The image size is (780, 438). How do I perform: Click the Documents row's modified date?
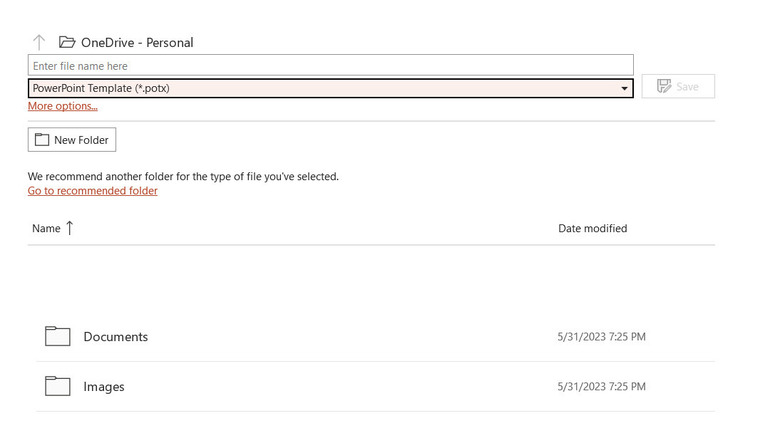point(601,337)
